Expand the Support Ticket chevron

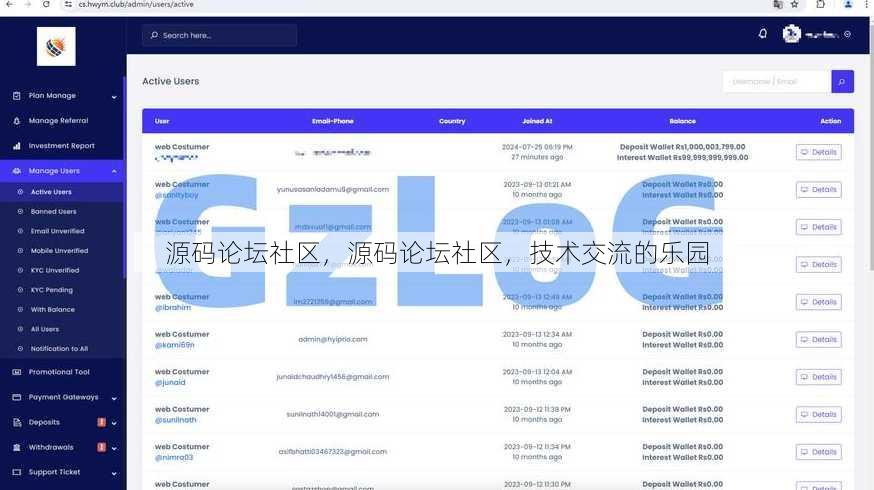pyautogui.click(x=114, y=474)
